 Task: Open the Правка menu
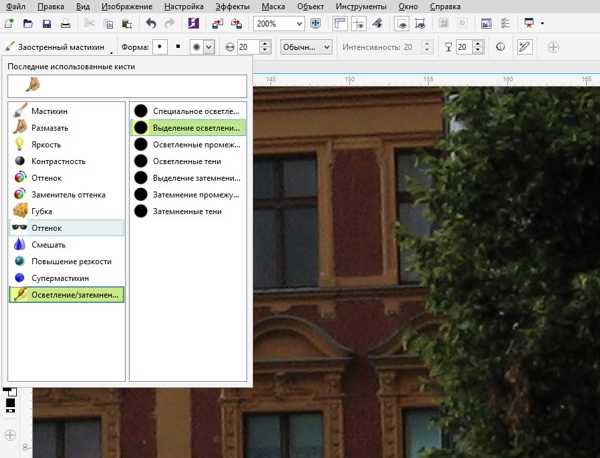click(51, 7)
